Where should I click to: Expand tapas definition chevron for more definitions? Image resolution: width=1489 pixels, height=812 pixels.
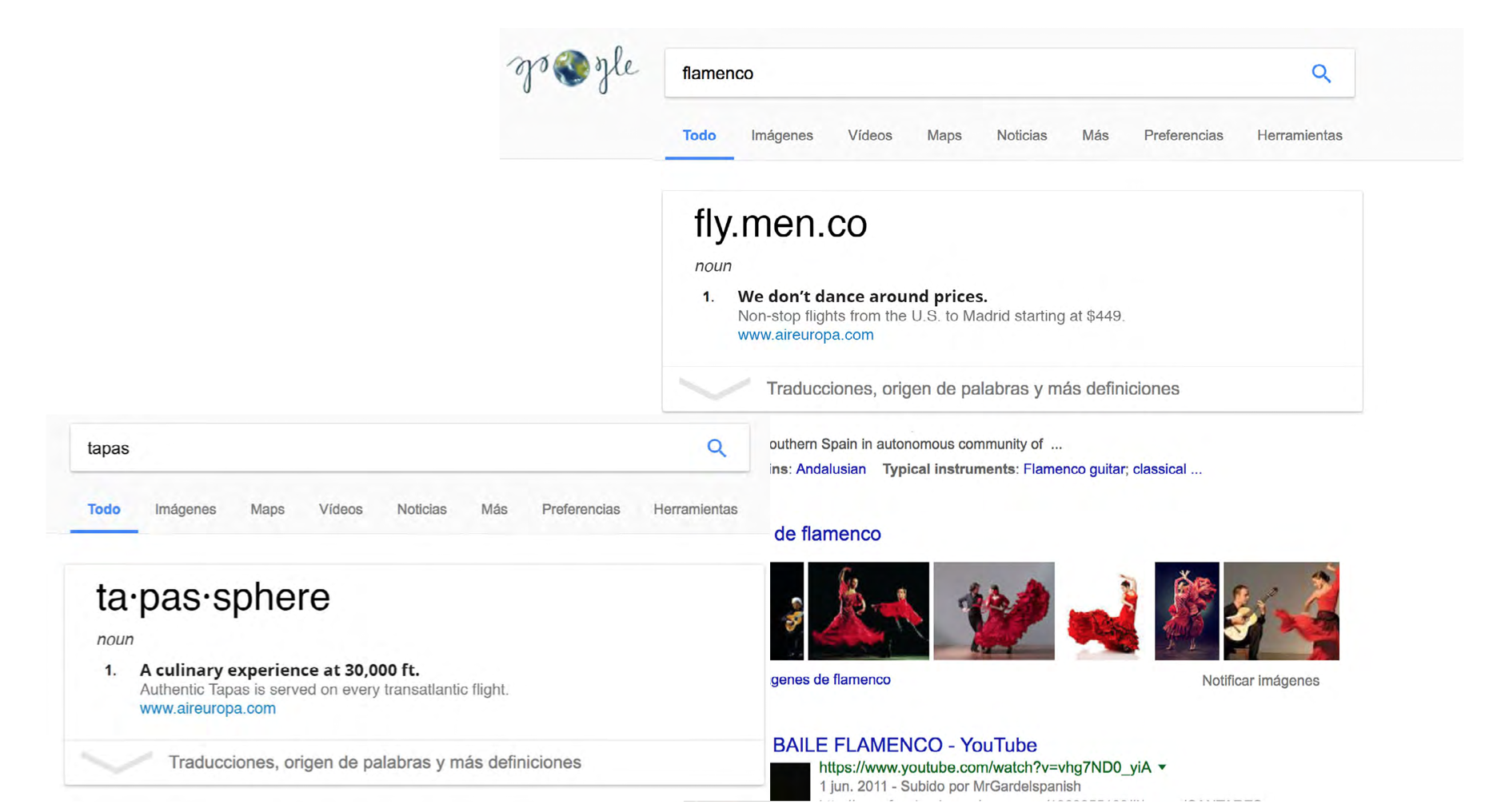click(117, 762)
